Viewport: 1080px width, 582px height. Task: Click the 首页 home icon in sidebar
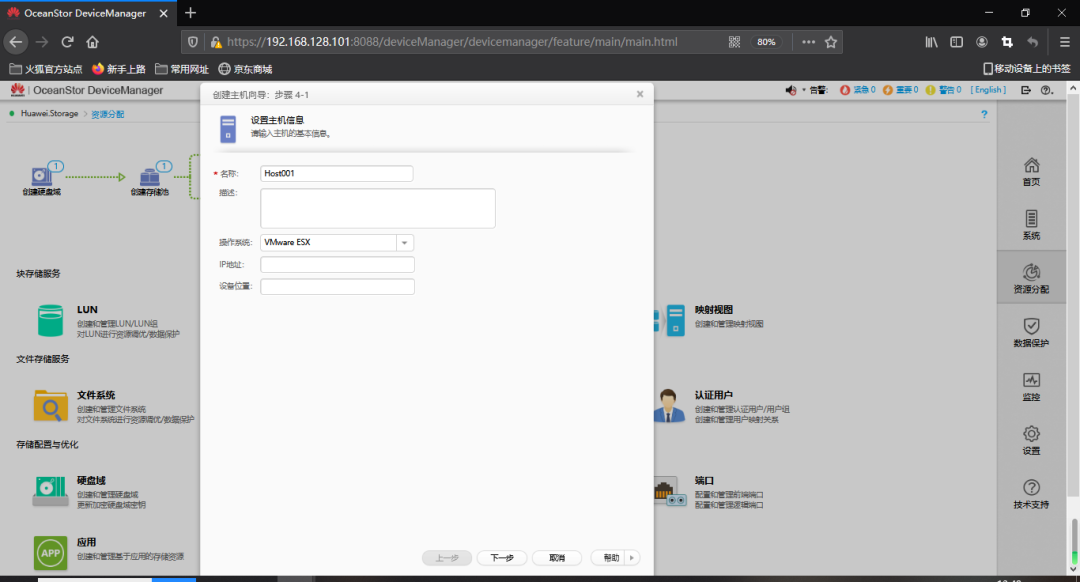[1031, 165]
